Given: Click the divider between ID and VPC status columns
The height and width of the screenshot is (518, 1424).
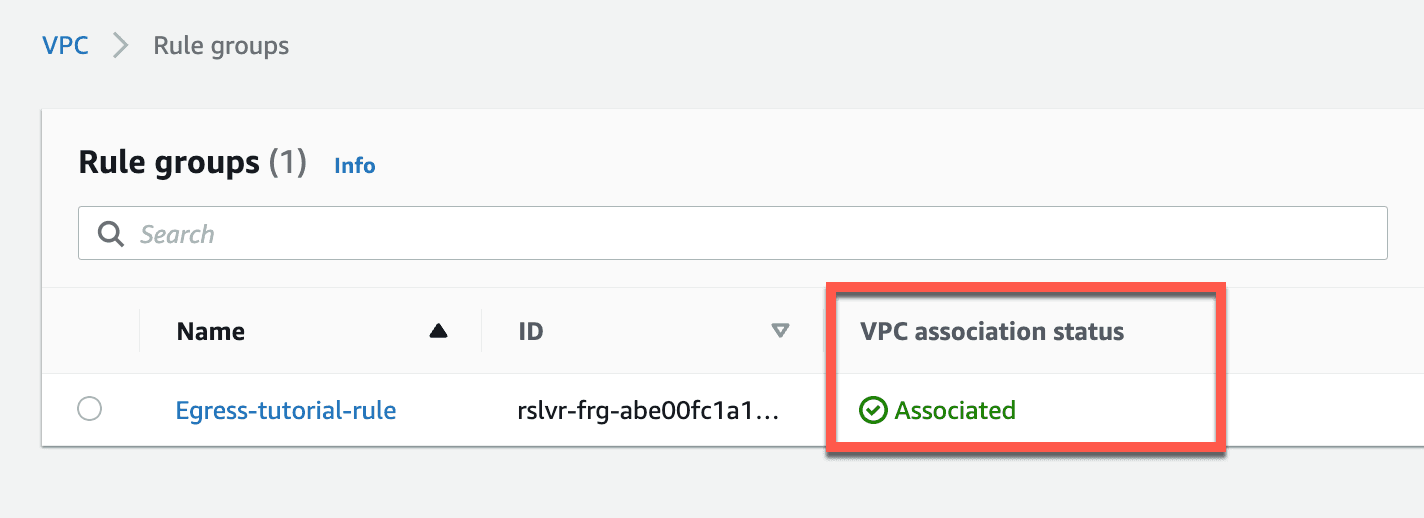Looking at the screenshot, I should pyautogui.click(x=825, y=331).
